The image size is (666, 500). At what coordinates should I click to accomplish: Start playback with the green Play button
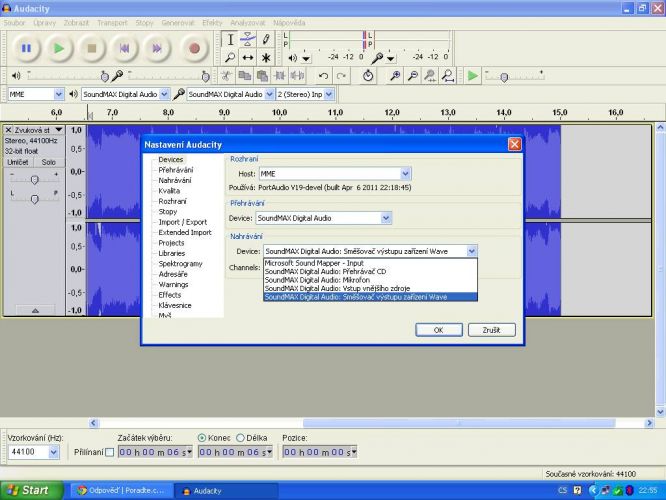pyautogui.click(x=59, y=48)
